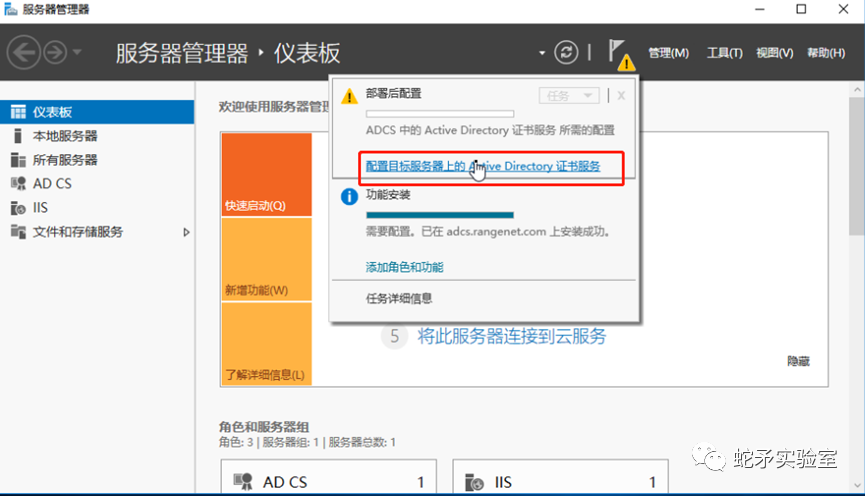
Task: Click the 部署后配置 progress bar
Action: tap(440, 114)
